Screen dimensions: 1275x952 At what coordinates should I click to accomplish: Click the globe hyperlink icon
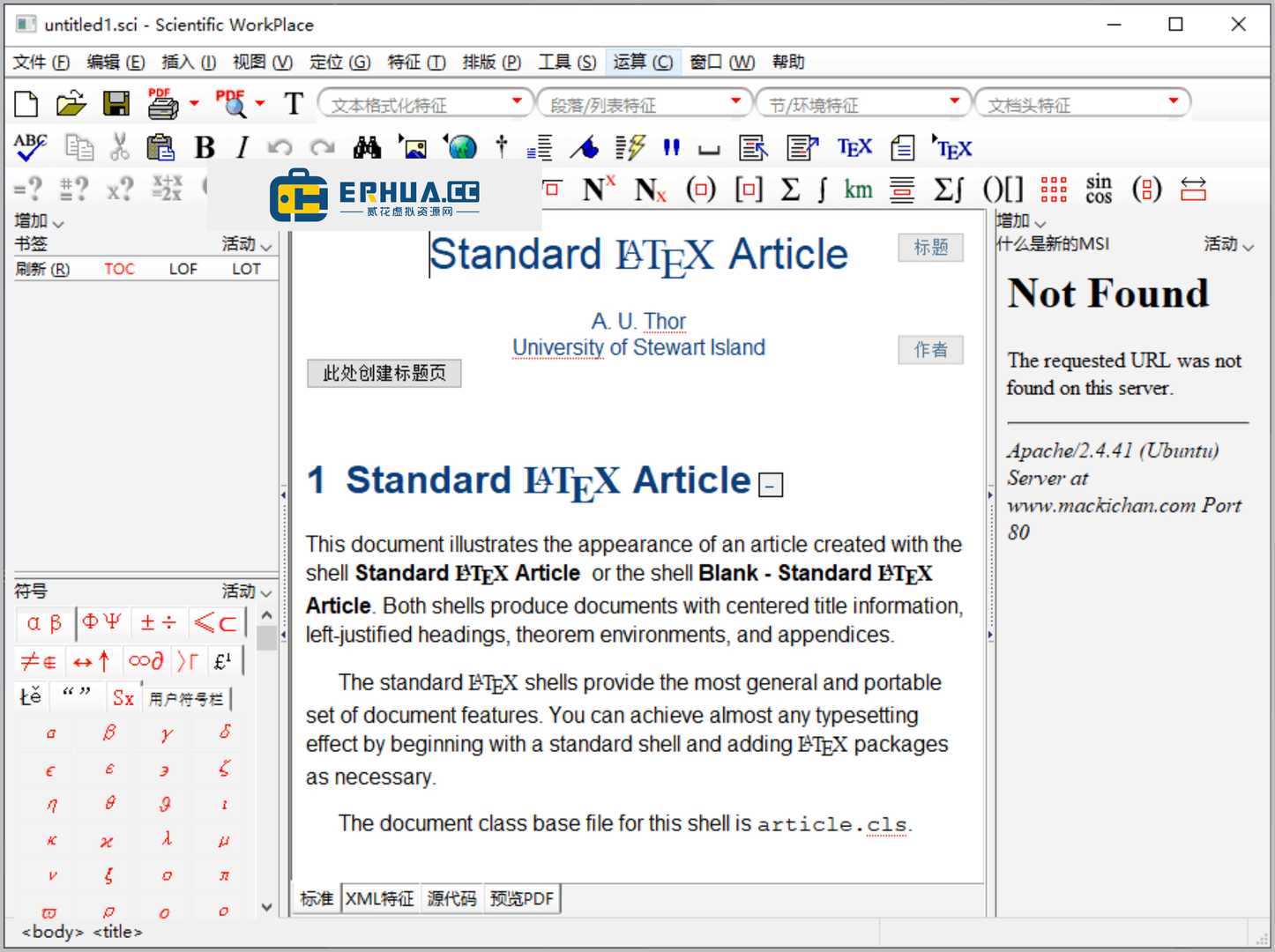click(x=461, y=147)
